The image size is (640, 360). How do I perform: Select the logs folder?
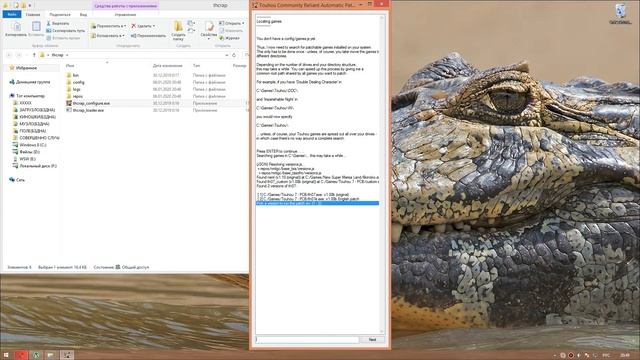pyautogui.click(x=76, y=89)
